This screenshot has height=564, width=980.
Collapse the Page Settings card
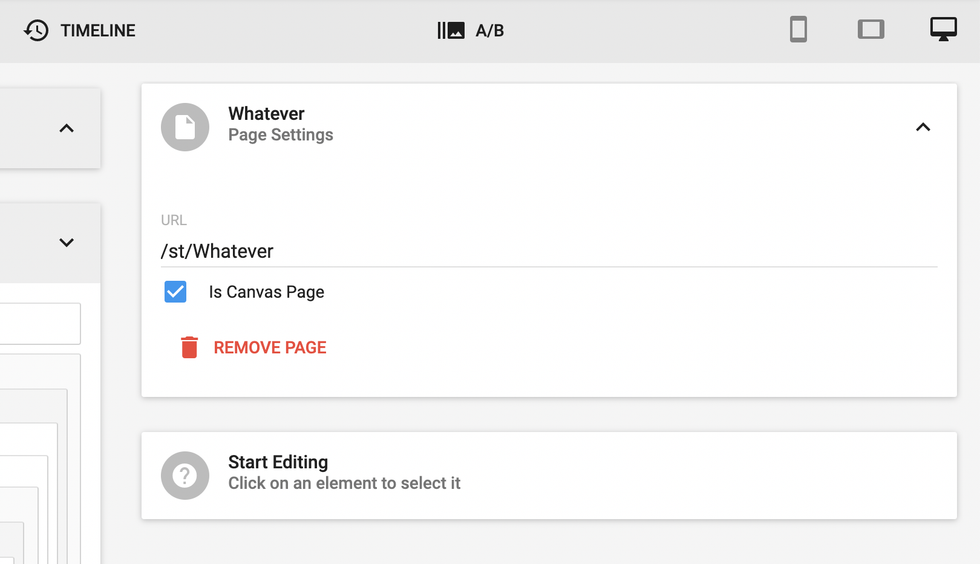point(923,127)
